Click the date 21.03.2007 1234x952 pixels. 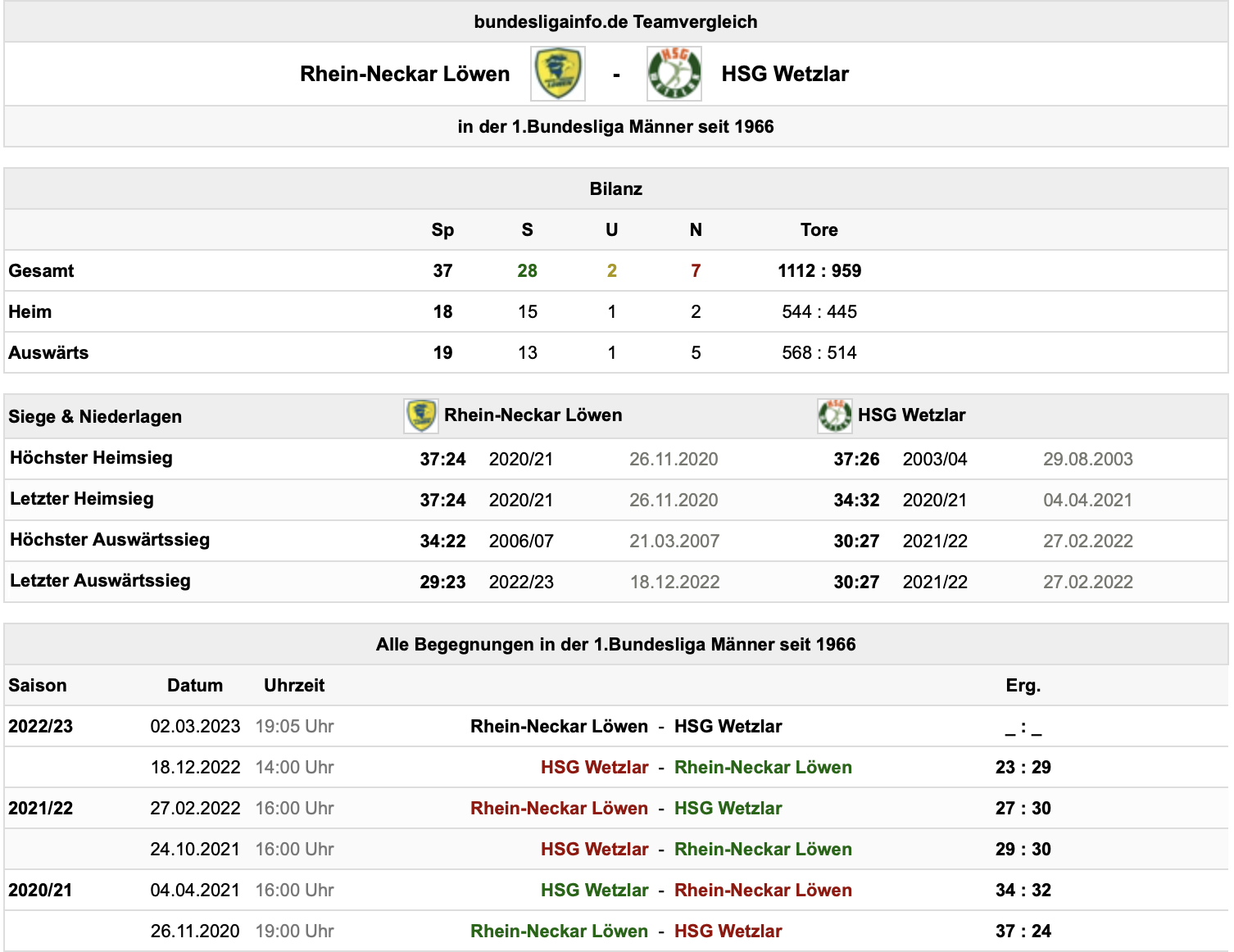pyautogui.click(x=674, y=542)
